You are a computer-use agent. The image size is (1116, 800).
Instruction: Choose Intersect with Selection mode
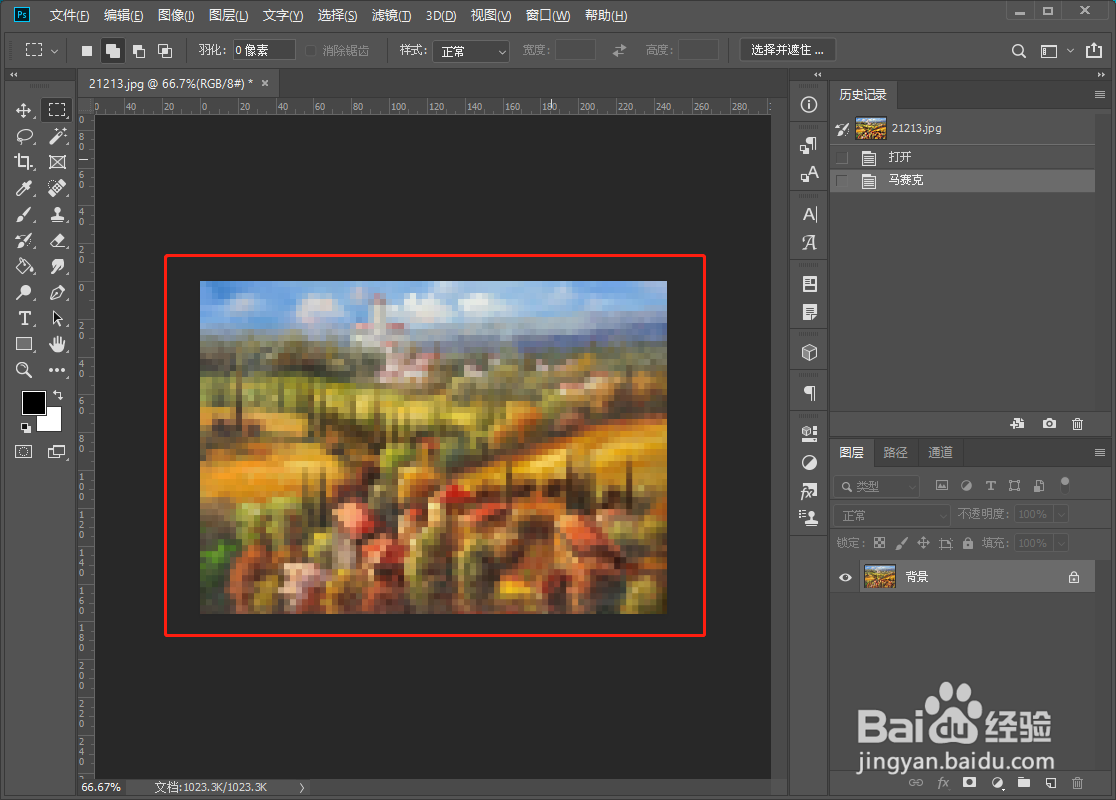point(164,51)
